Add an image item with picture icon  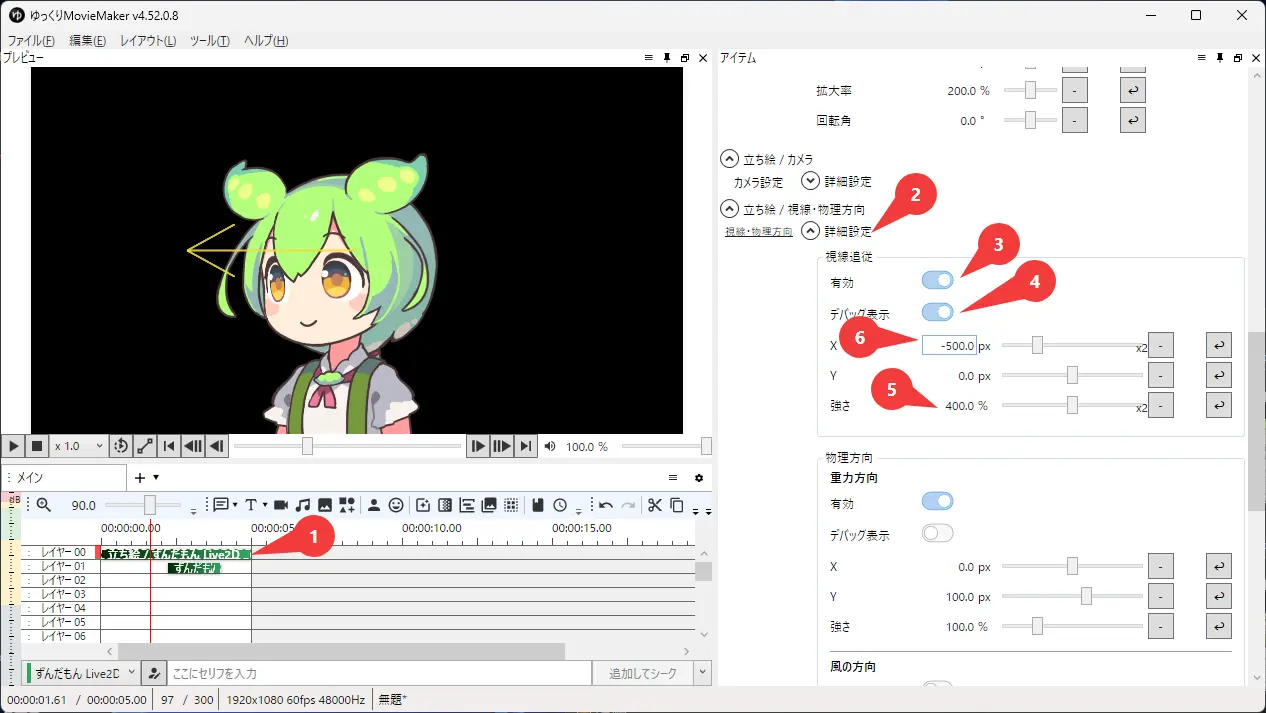[x=325, y=505]
